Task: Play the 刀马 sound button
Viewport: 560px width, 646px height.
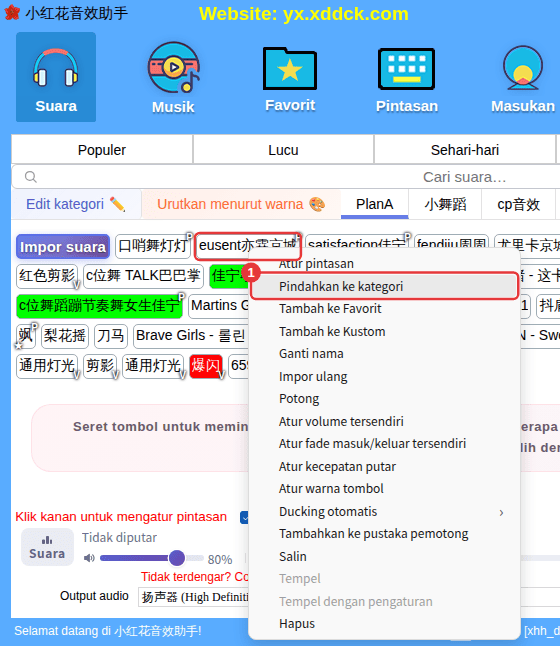Action: pyautogui.click(x=111, y=336)
